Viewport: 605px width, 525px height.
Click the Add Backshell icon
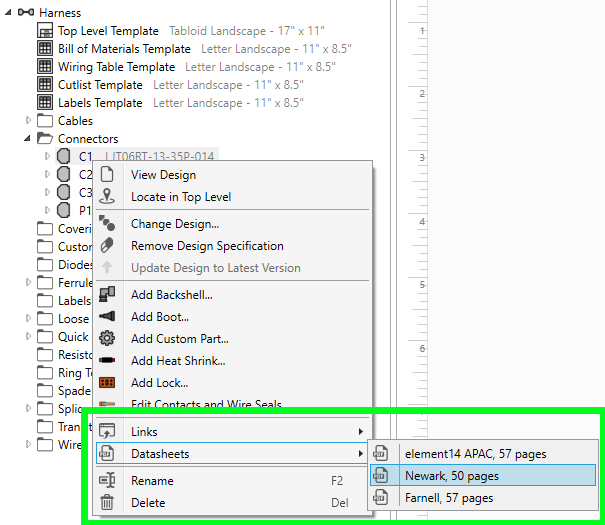pos(107,294)
